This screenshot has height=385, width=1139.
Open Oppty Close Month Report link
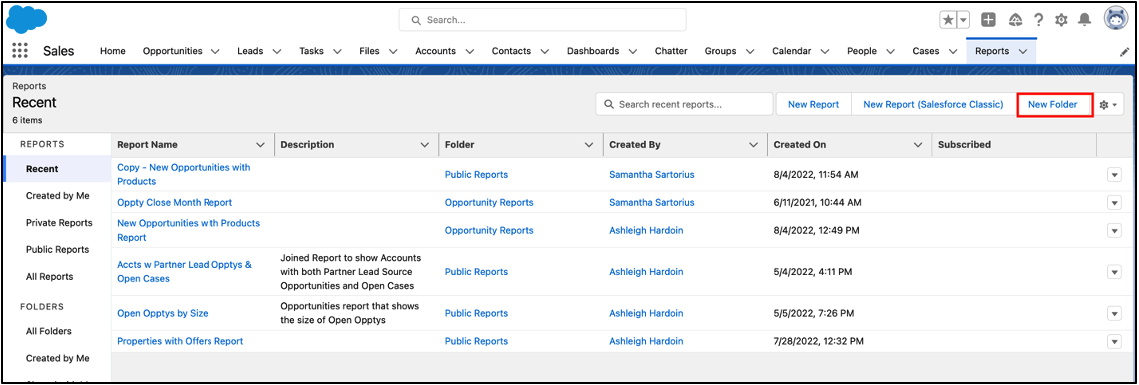point(174,203)
